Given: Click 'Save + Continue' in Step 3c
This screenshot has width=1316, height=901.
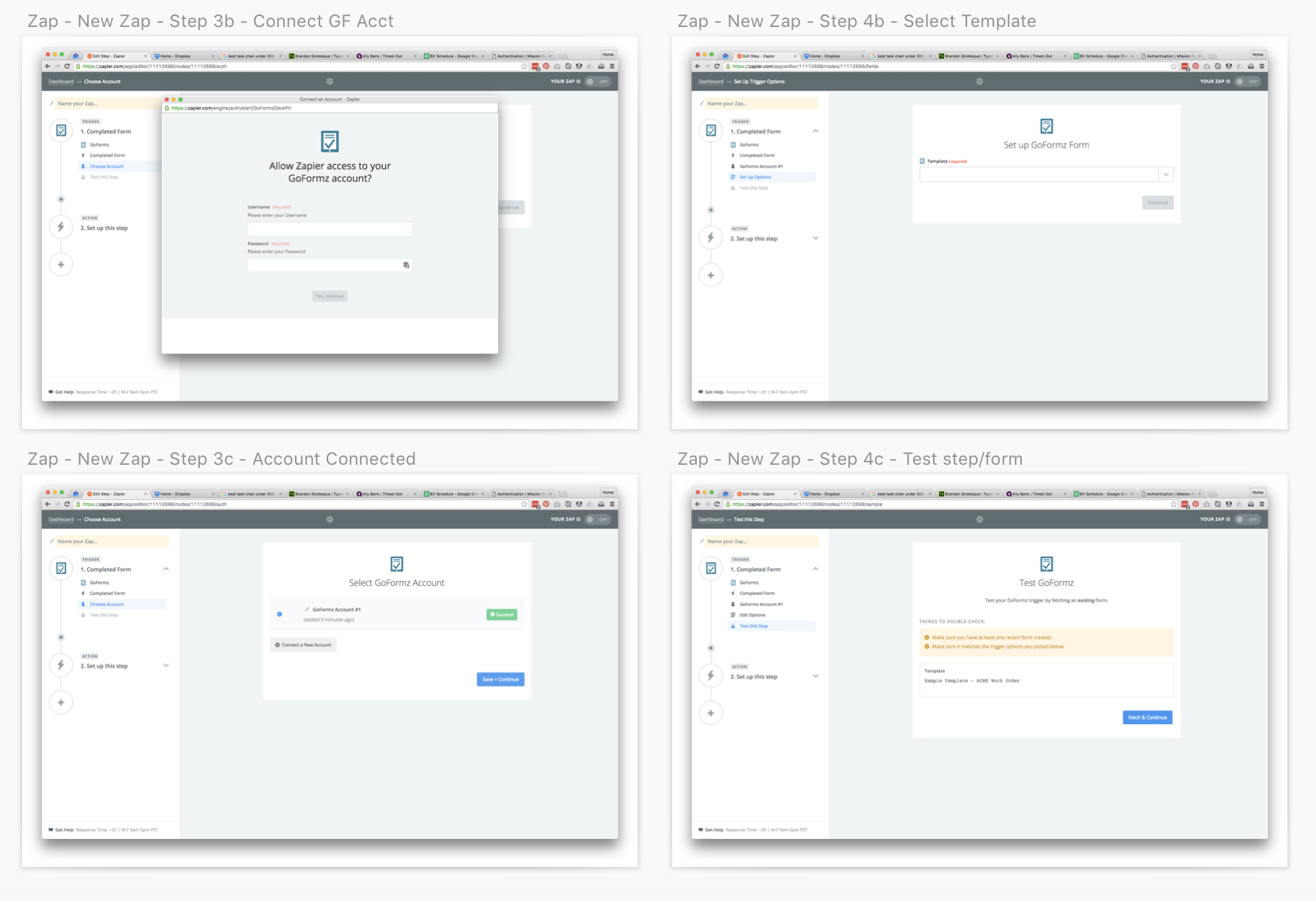Looking at the screenshot, I should click(x=500, y=680).
